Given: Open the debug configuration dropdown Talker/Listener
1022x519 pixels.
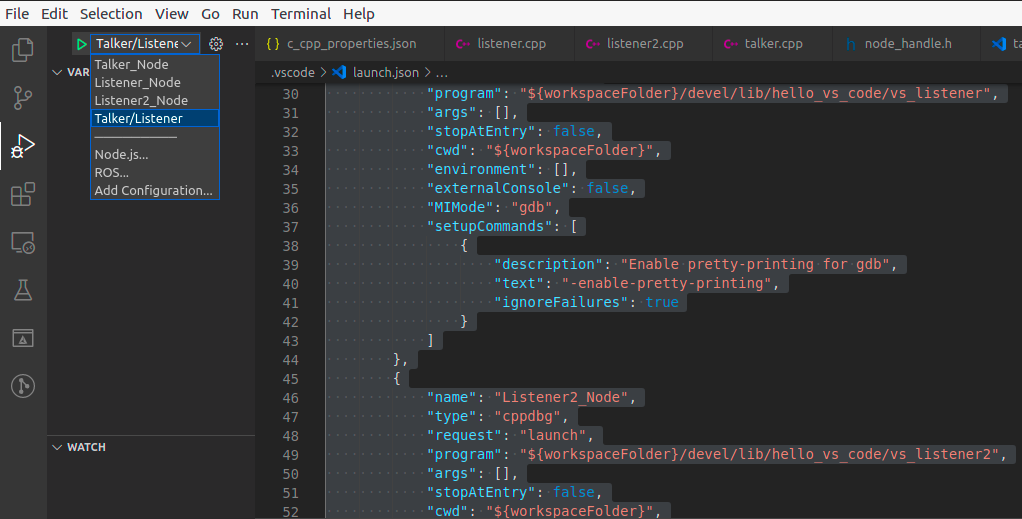Looking at the screenshot, I should [x=145, y=44].
